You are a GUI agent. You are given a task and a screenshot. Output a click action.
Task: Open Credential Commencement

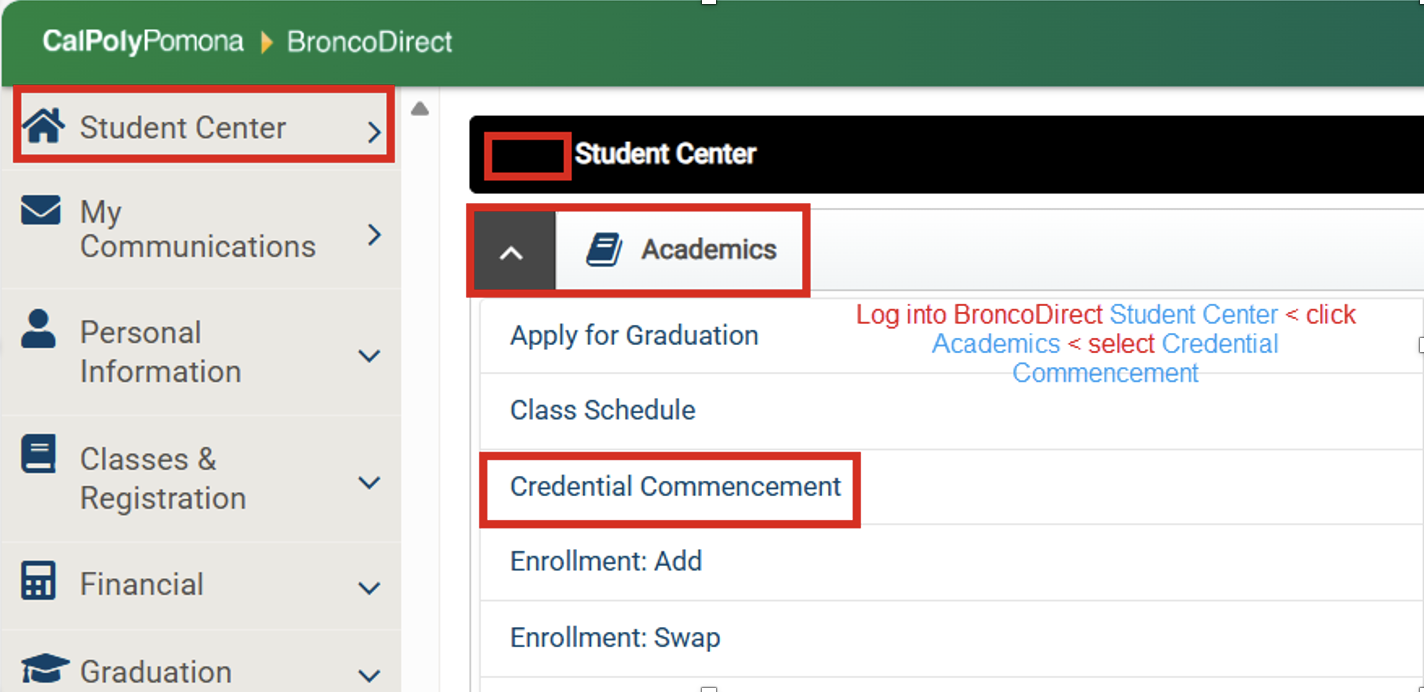pyautogui.click(x=674, y=487)
